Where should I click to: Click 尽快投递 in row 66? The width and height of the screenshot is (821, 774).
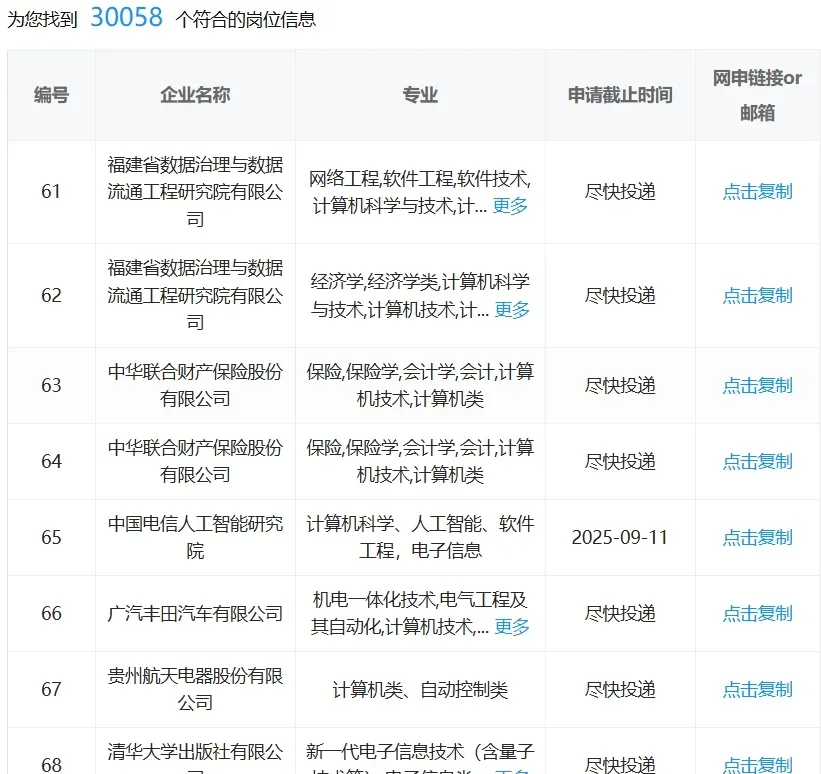pyautogui.click(x=620, y=613)
